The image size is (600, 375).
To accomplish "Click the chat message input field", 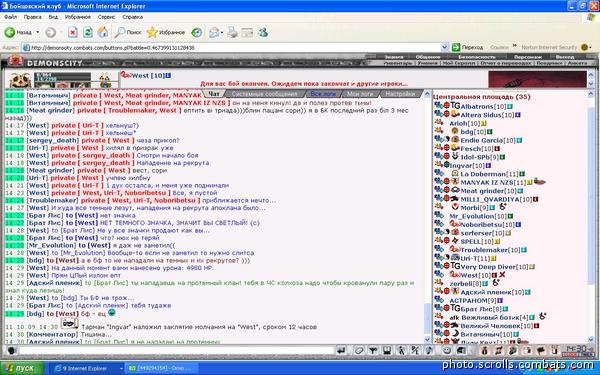I will pos(176,350).
